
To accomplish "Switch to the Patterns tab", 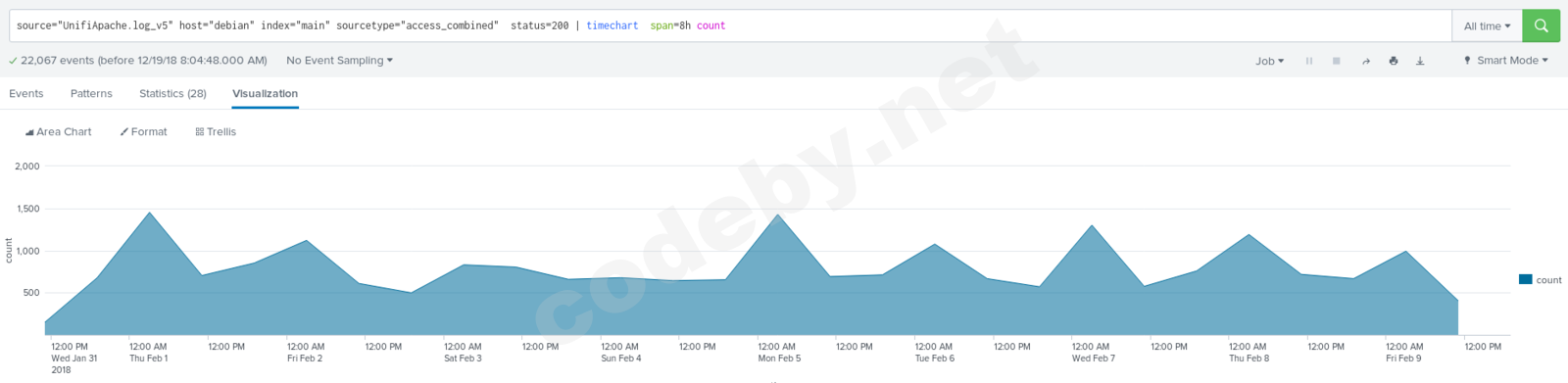I will 91,94.
